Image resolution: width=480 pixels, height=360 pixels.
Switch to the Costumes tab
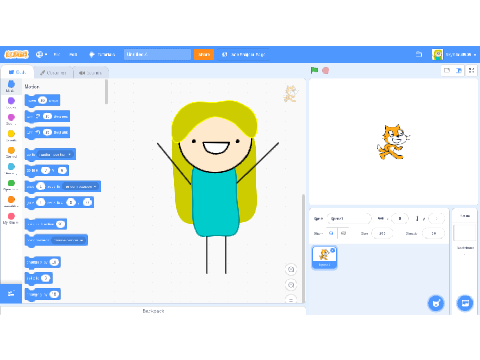[53, 73]
